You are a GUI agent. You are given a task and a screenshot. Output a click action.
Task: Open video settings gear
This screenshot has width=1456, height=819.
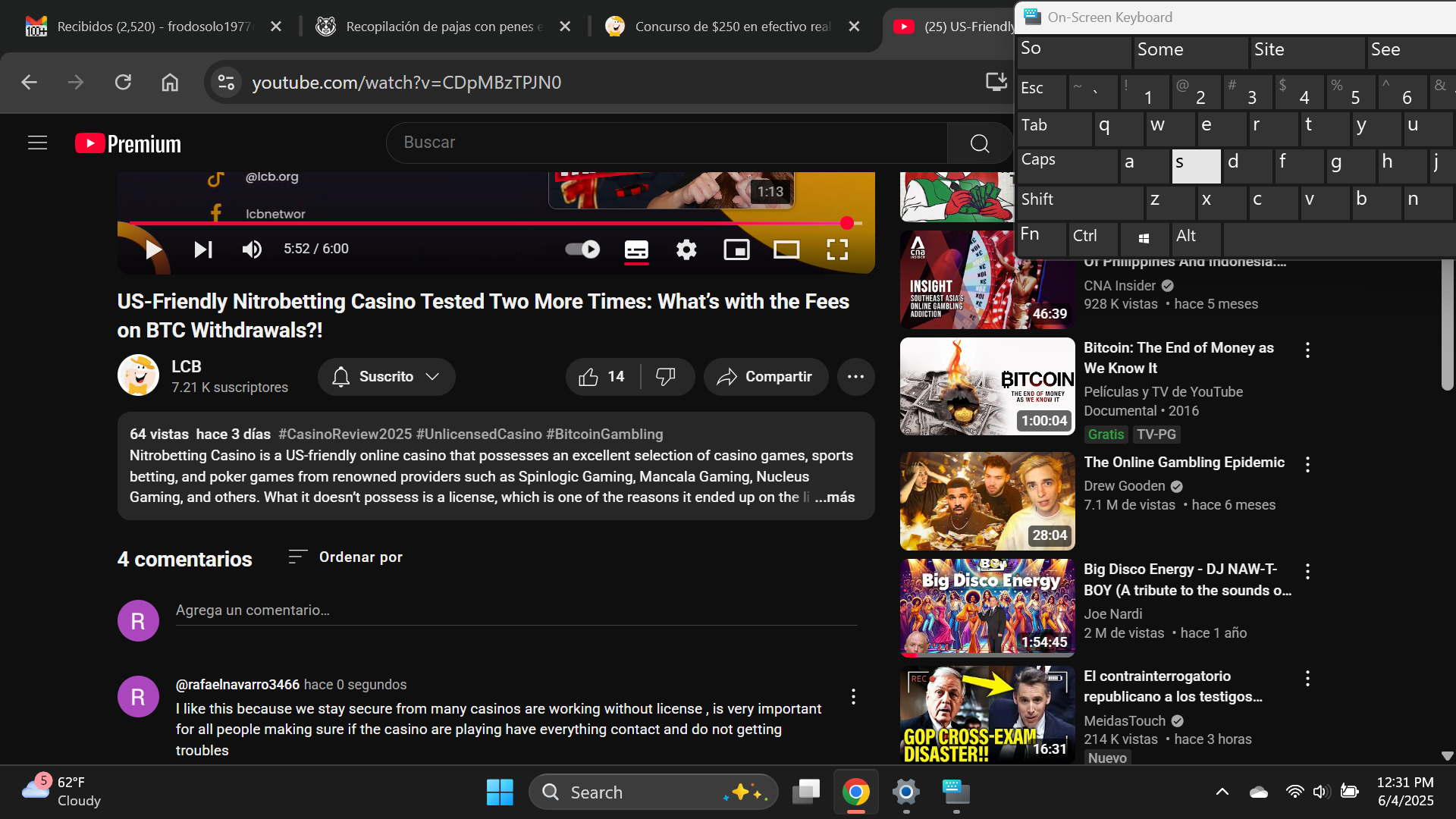pyautogui.click(x=686, y=249)
